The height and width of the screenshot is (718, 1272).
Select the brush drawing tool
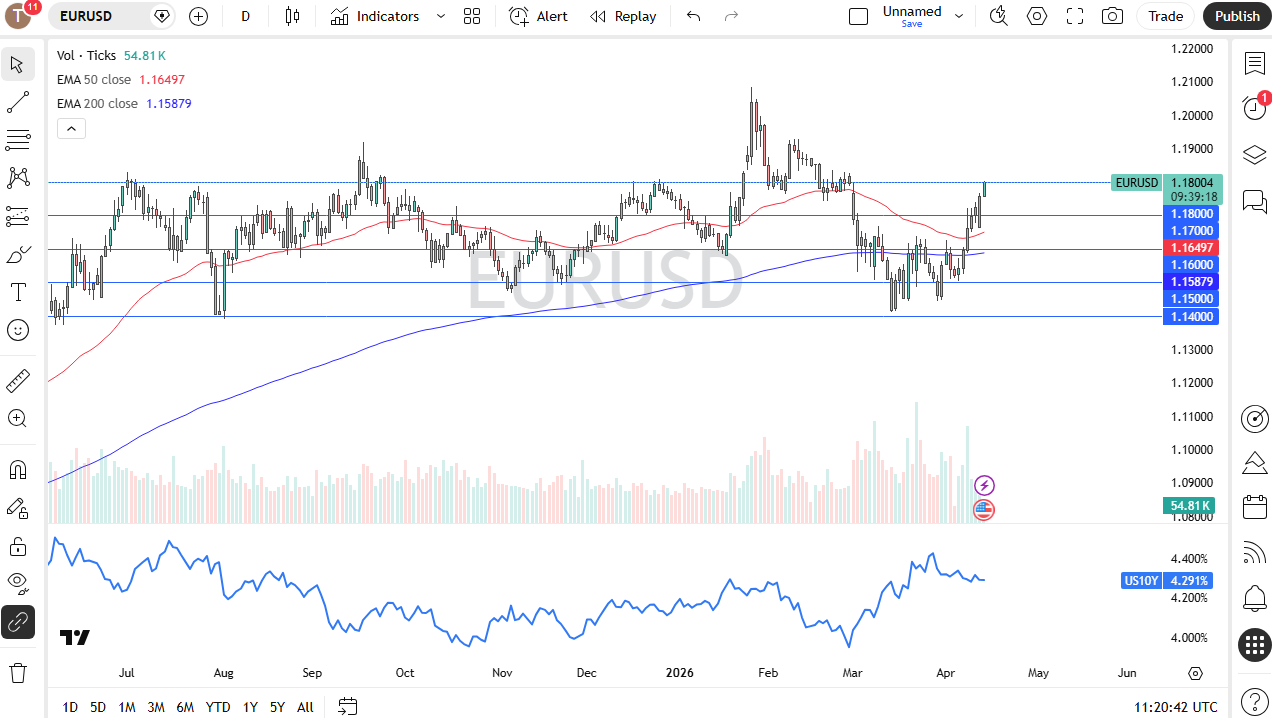pos(18,255)
